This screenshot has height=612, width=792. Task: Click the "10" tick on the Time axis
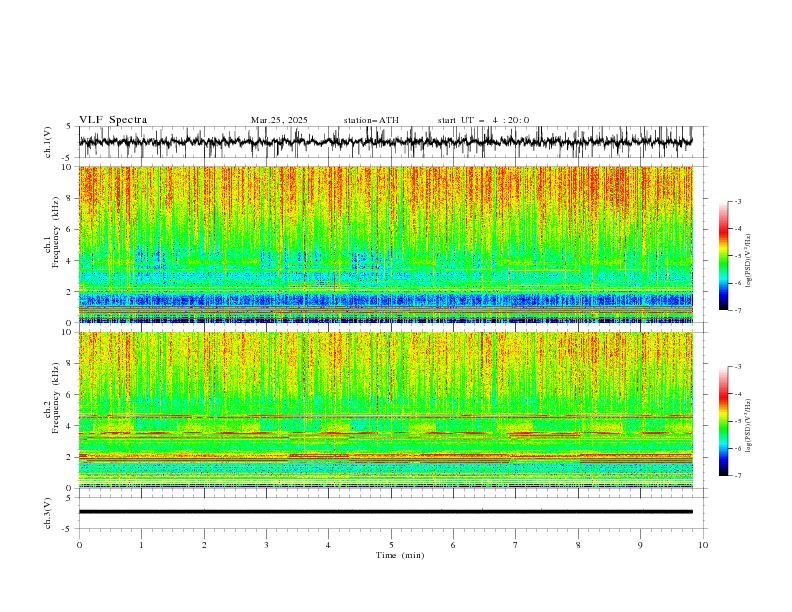click(x=703, y=545)
